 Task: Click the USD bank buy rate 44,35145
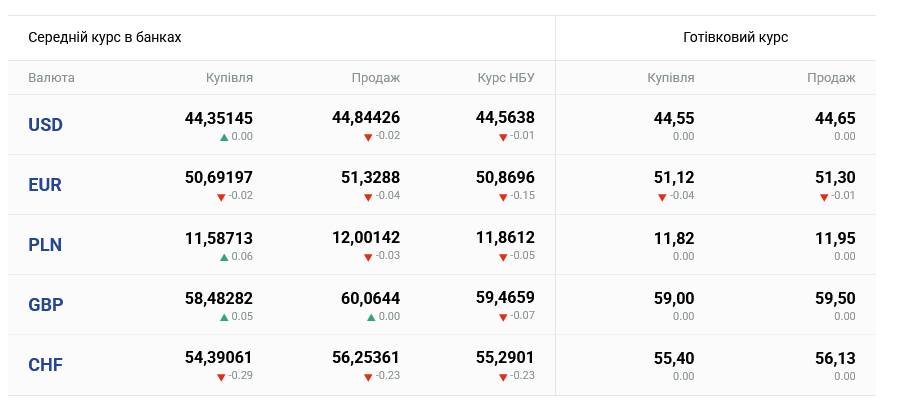coord(218,118)
